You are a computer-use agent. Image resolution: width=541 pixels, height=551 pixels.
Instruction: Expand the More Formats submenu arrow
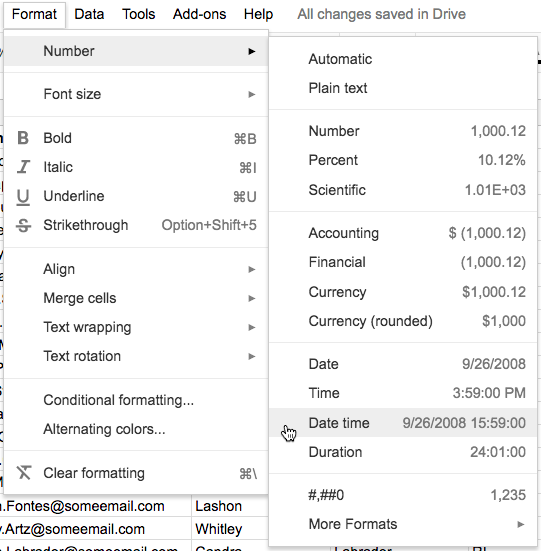tap(521, 524)
